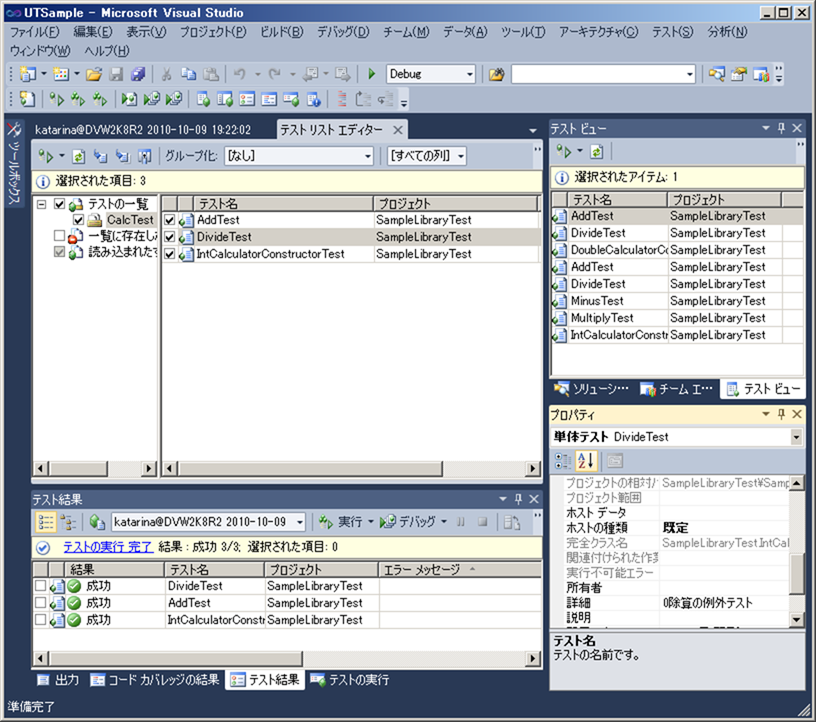Open the 実行 run dropdown arrow
The image size is (816, 722).
pyautogui.click(x=371, y=522)
